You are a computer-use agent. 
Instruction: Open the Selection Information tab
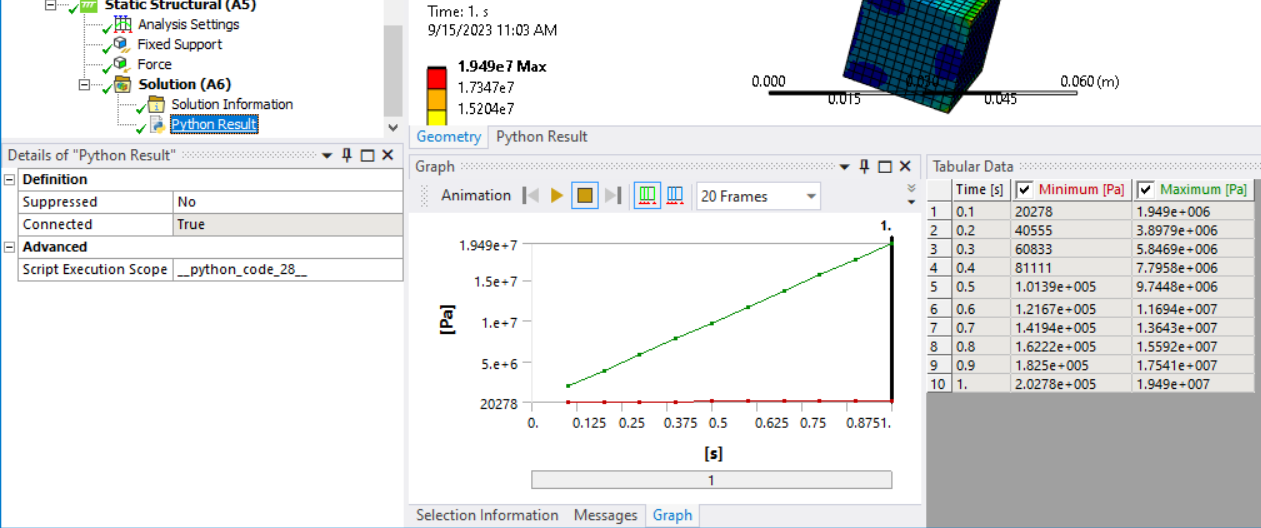point(487,515)
